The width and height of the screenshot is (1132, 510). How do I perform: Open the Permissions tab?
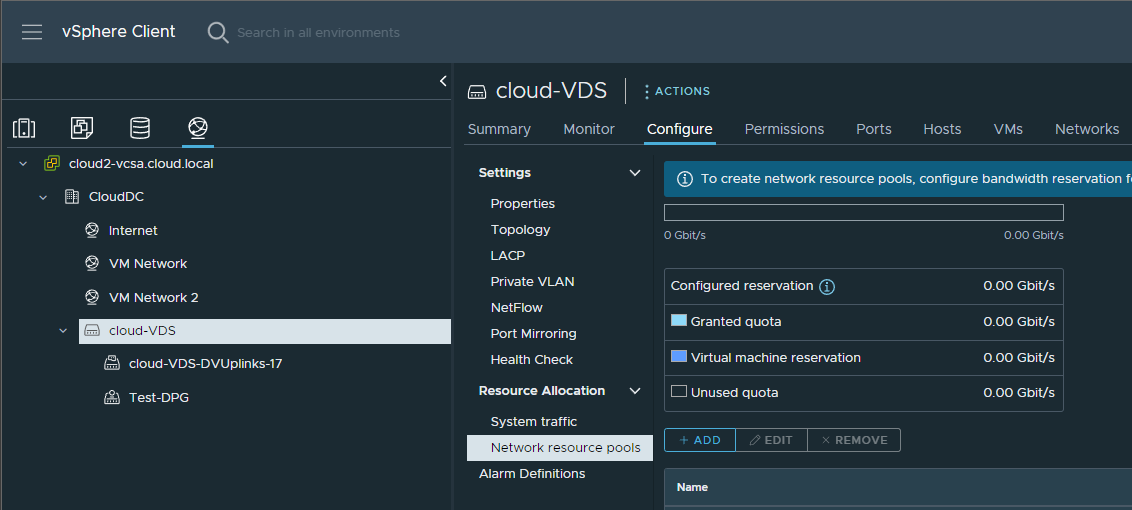click(x=784, y=129)
